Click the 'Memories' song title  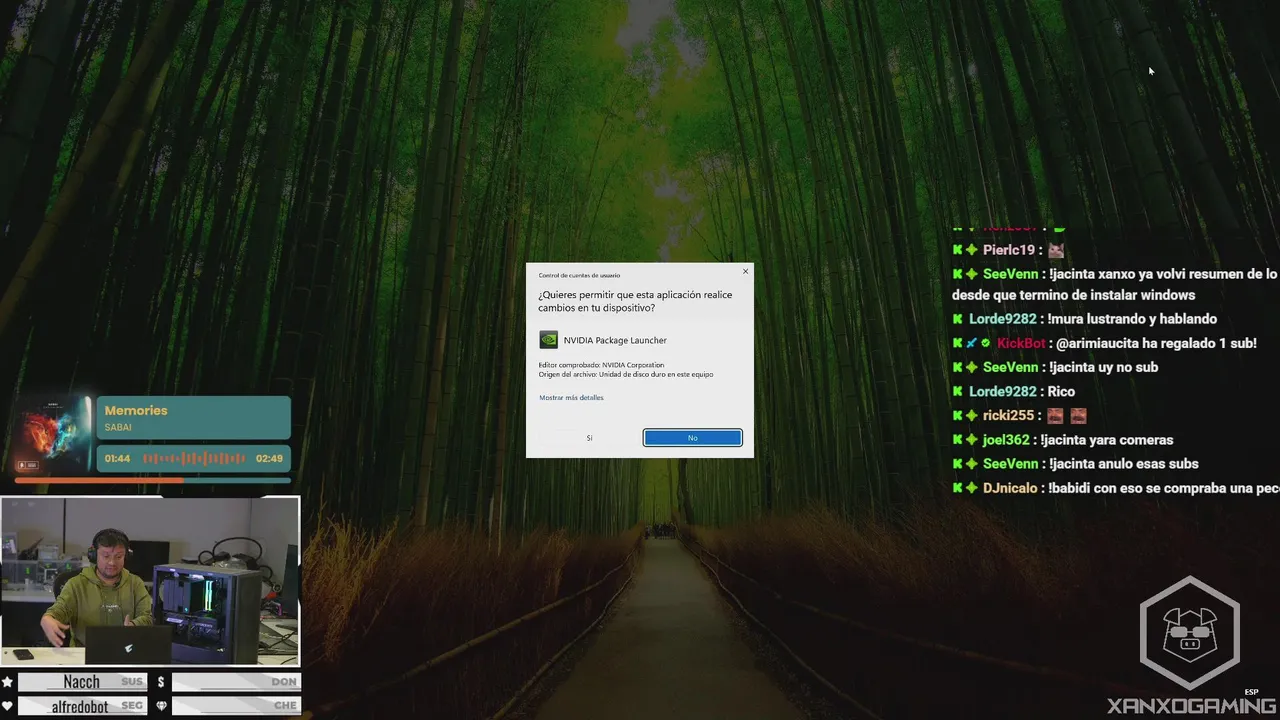click(x=136, y=410)
